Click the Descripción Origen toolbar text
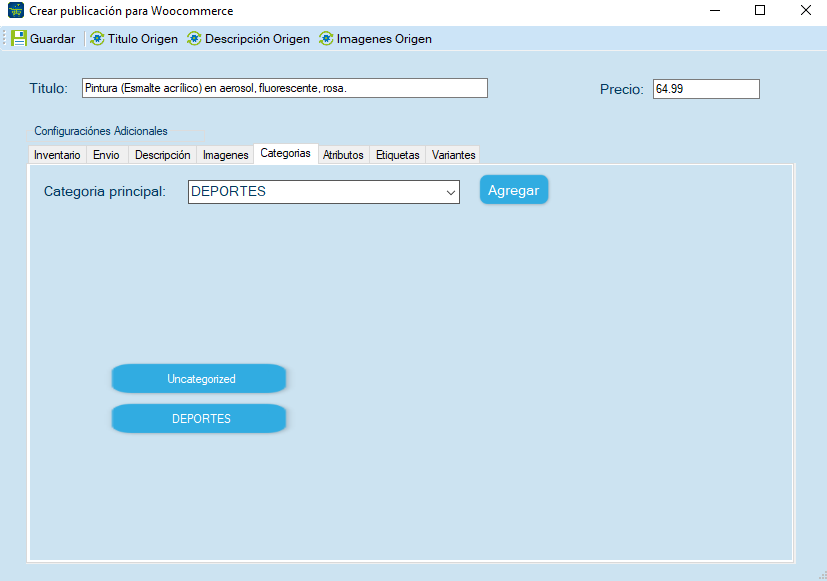Screen dimensions: 827x581 tap(257, 39)
